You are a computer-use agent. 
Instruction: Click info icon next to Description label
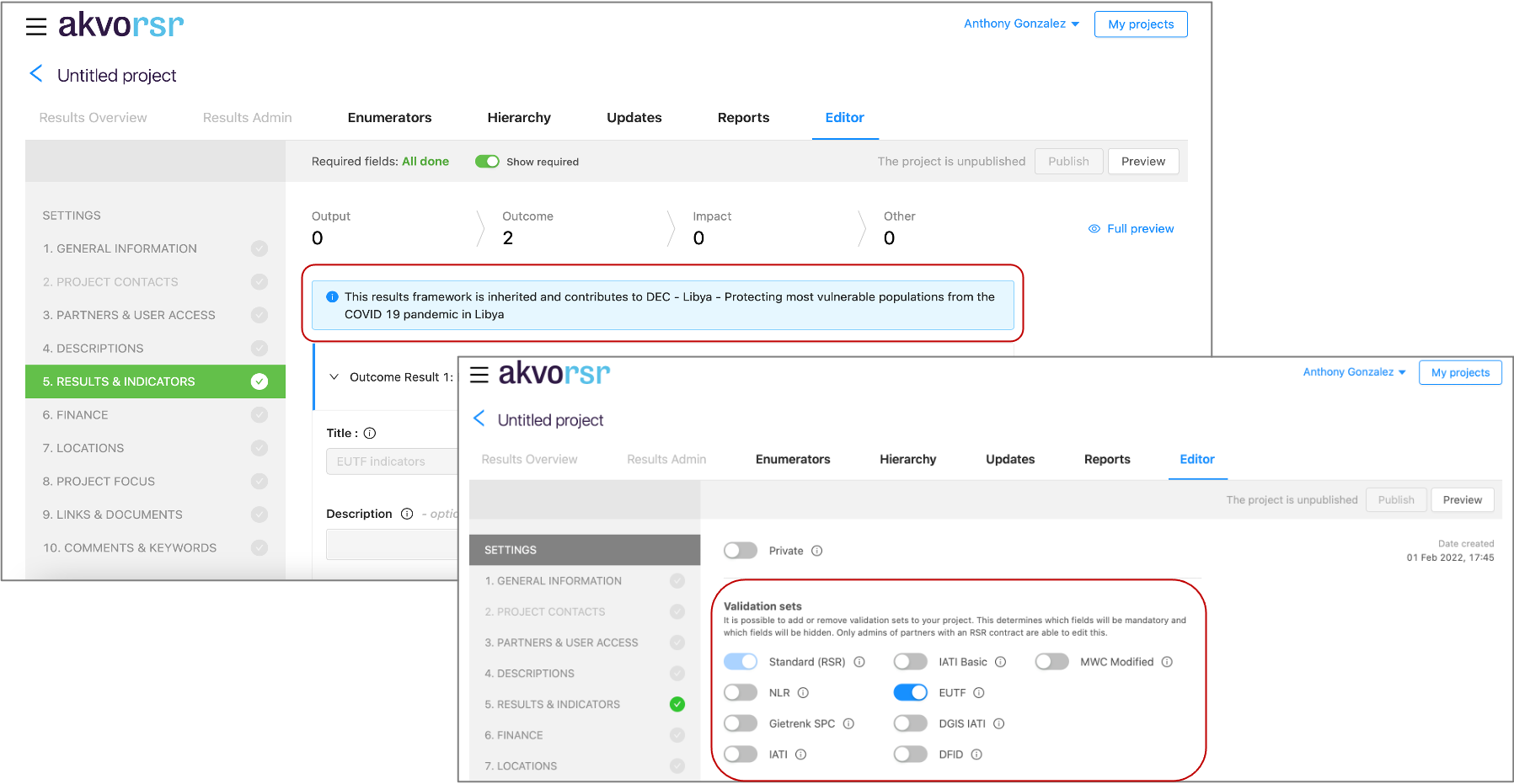pyautogui.click(x=407, y=514)
